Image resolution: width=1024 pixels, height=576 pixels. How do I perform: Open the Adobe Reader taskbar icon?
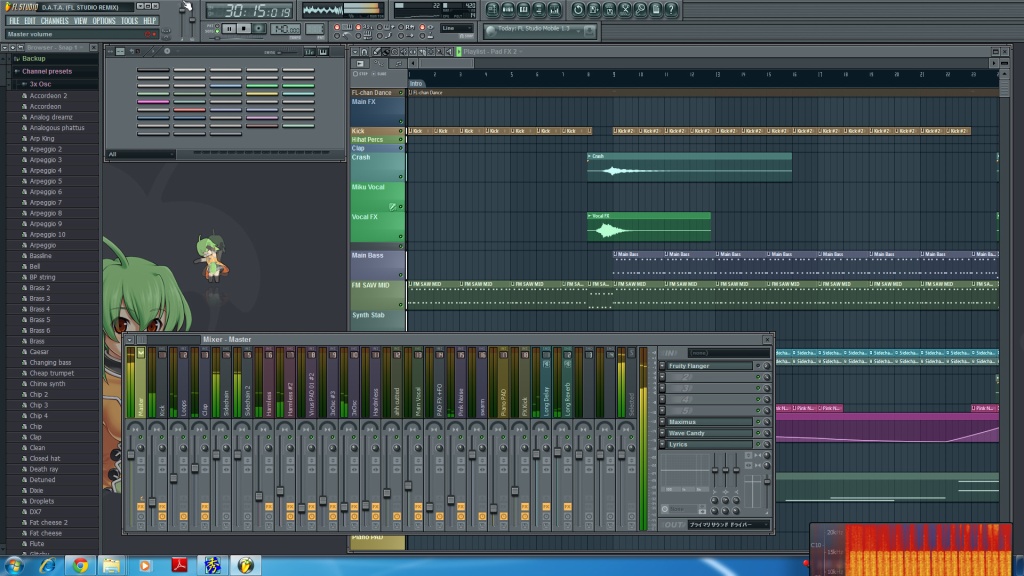click(x=179, y=566)
